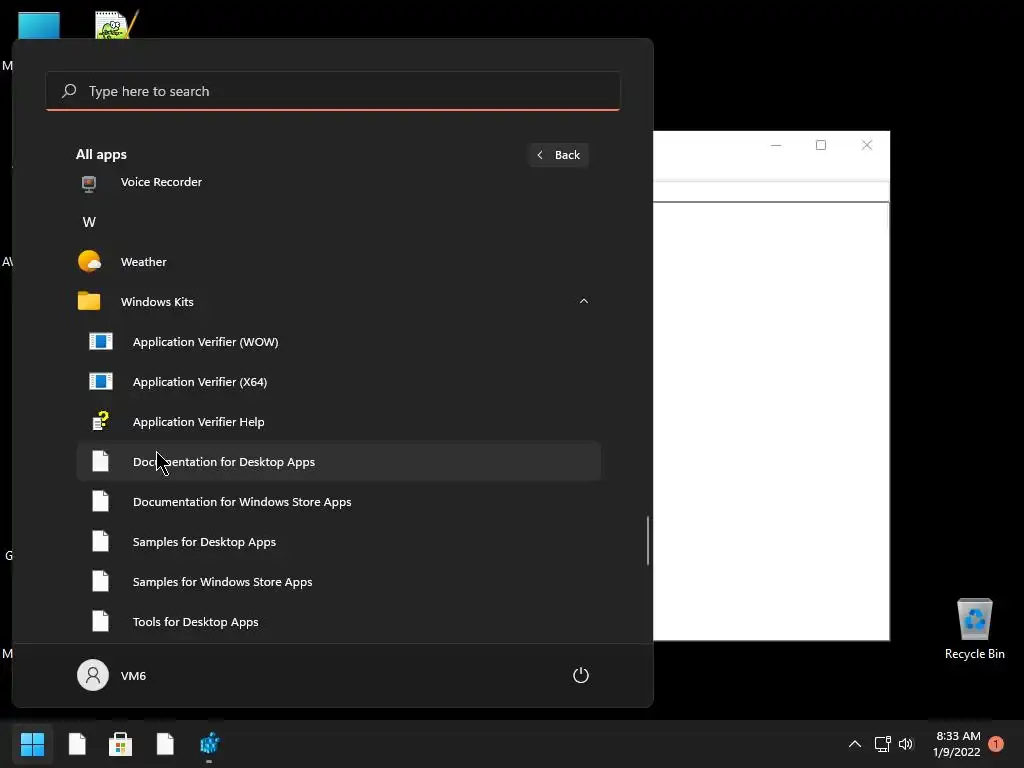
Task: Select Samples for Desktop Apps text
Action: pyautogui.click(x=204, y=542)
